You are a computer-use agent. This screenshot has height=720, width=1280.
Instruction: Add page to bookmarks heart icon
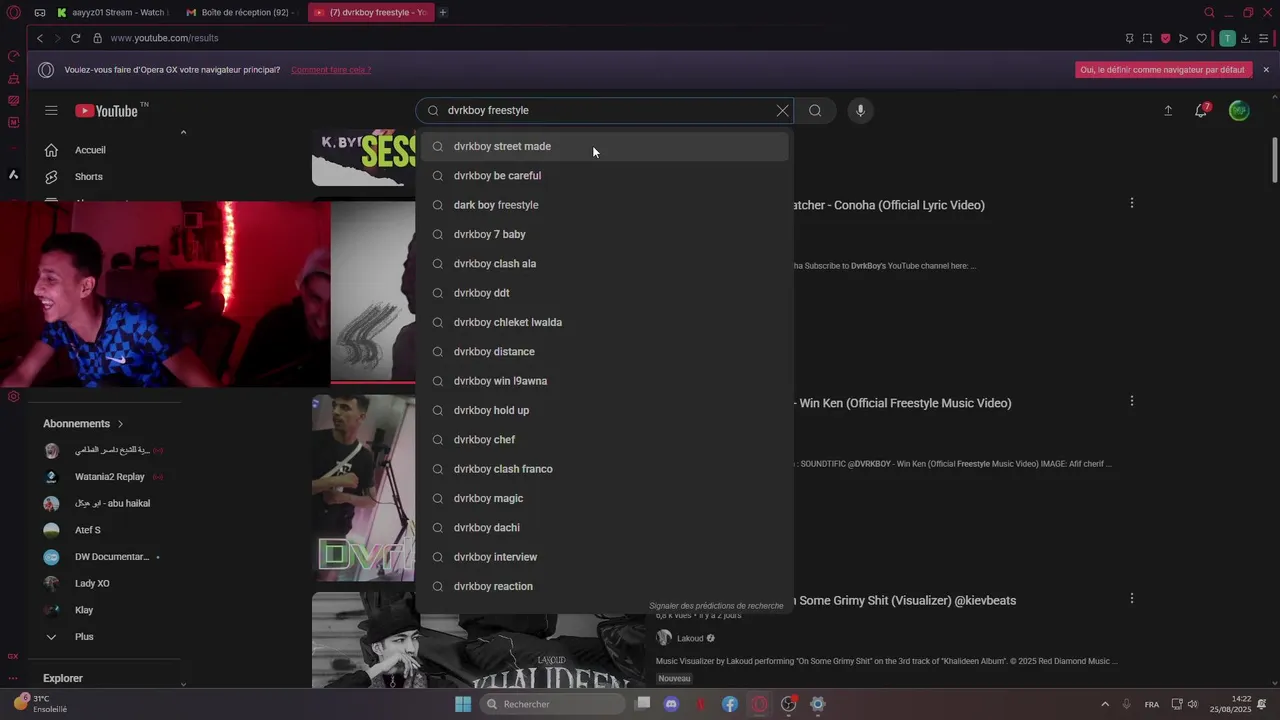pos(1202,38)
